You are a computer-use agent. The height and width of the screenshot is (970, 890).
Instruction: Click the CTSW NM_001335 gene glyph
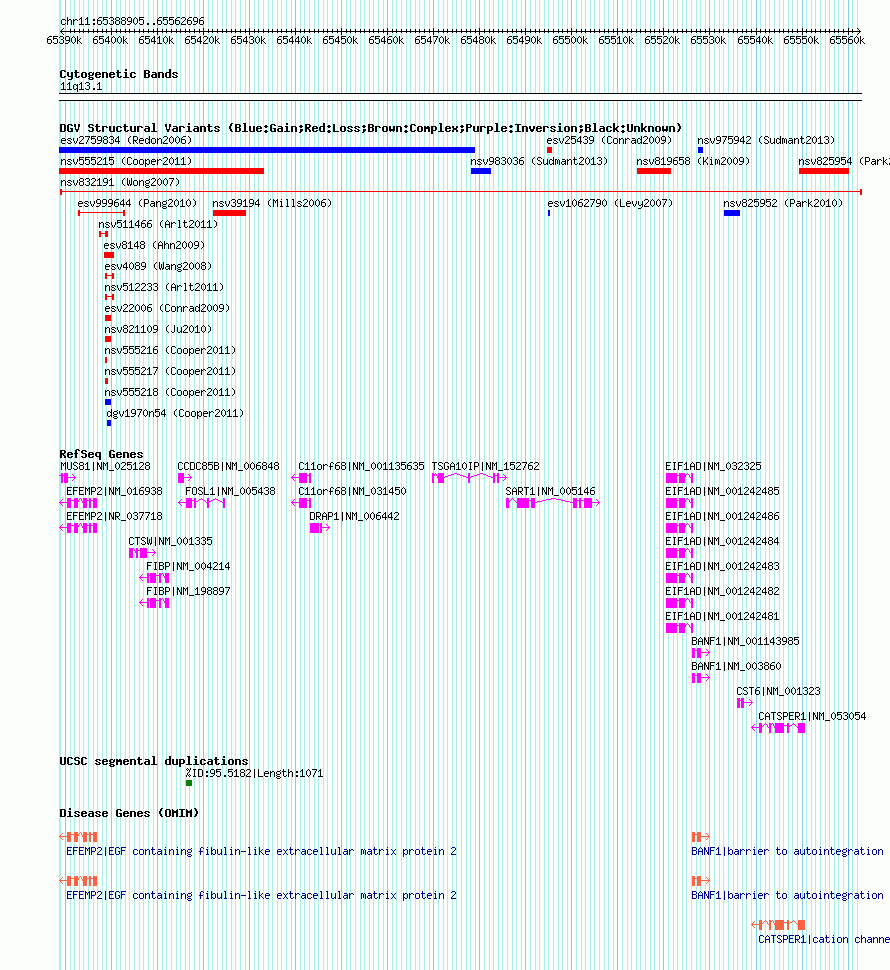click(142, 552)
